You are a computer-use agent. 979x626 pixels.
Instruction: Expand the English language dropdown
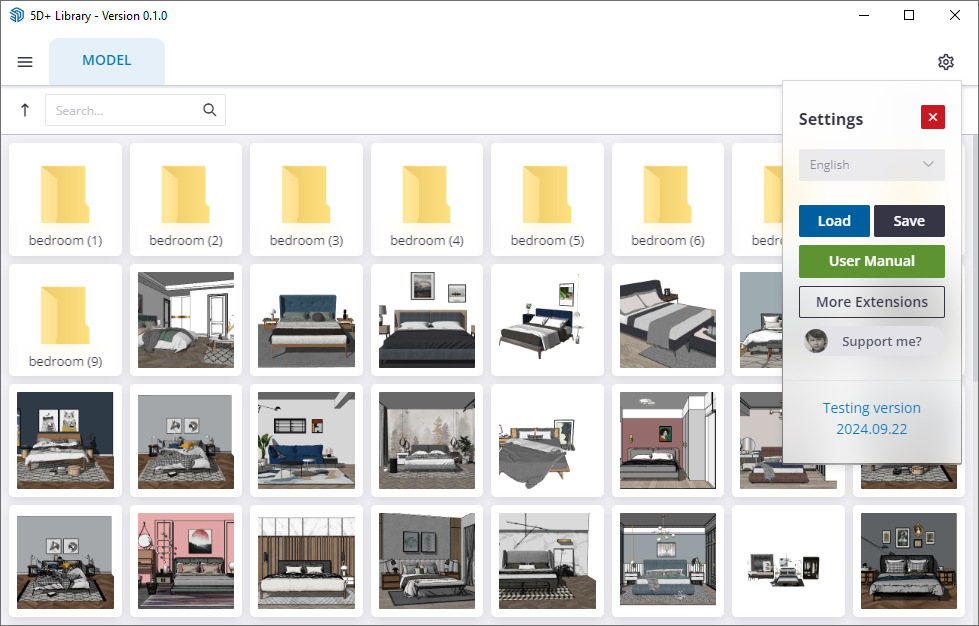[871, 165]
